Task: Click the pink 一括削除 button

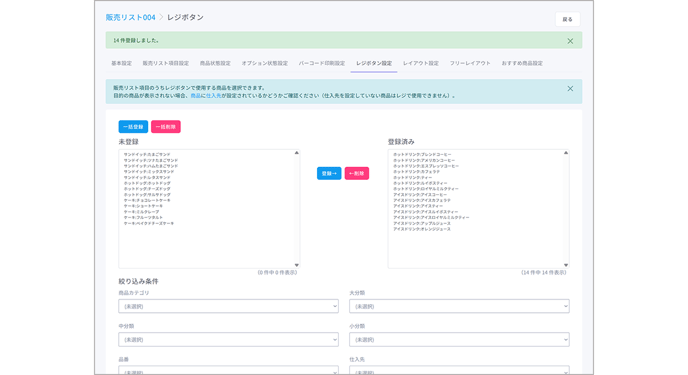Action: (x=166, y=127)
